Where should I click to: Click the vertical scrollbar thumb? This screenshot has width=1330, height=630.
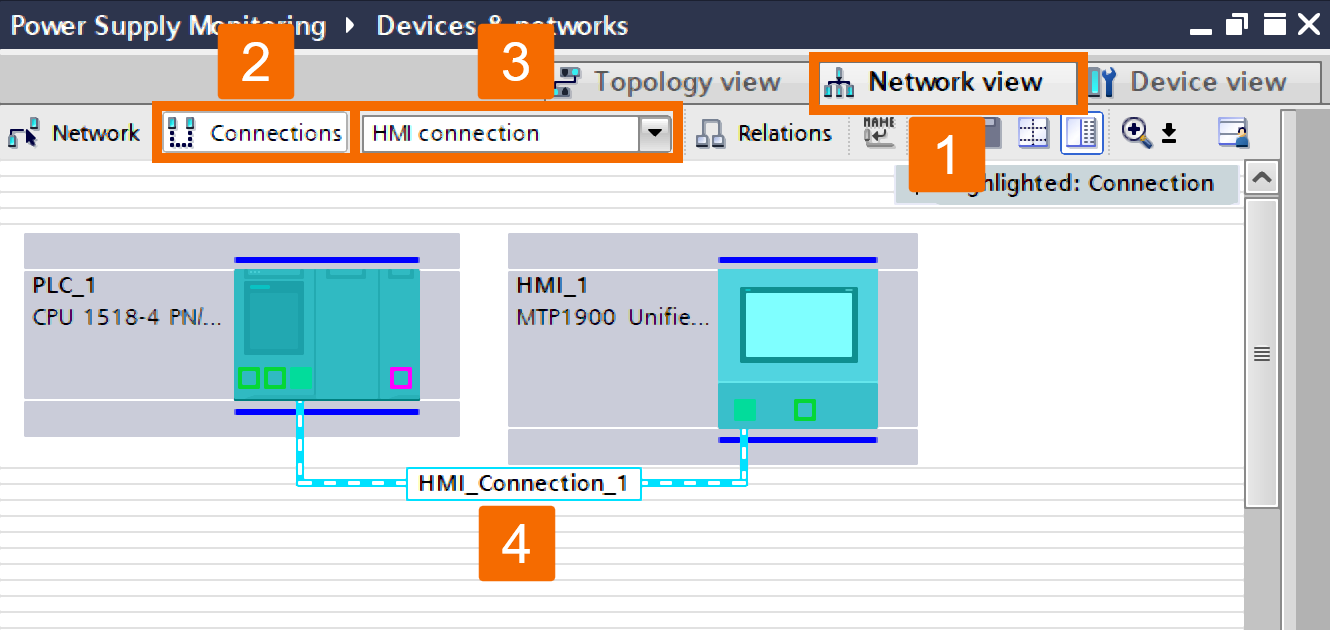coord(1262,353)
